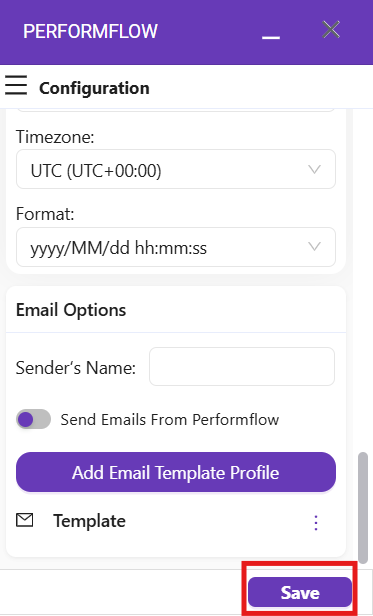Image resolution: width=373 pixels, height=616 pixels.
Task: Expand the Format dropdown
Action: click(x=176, y=247)
